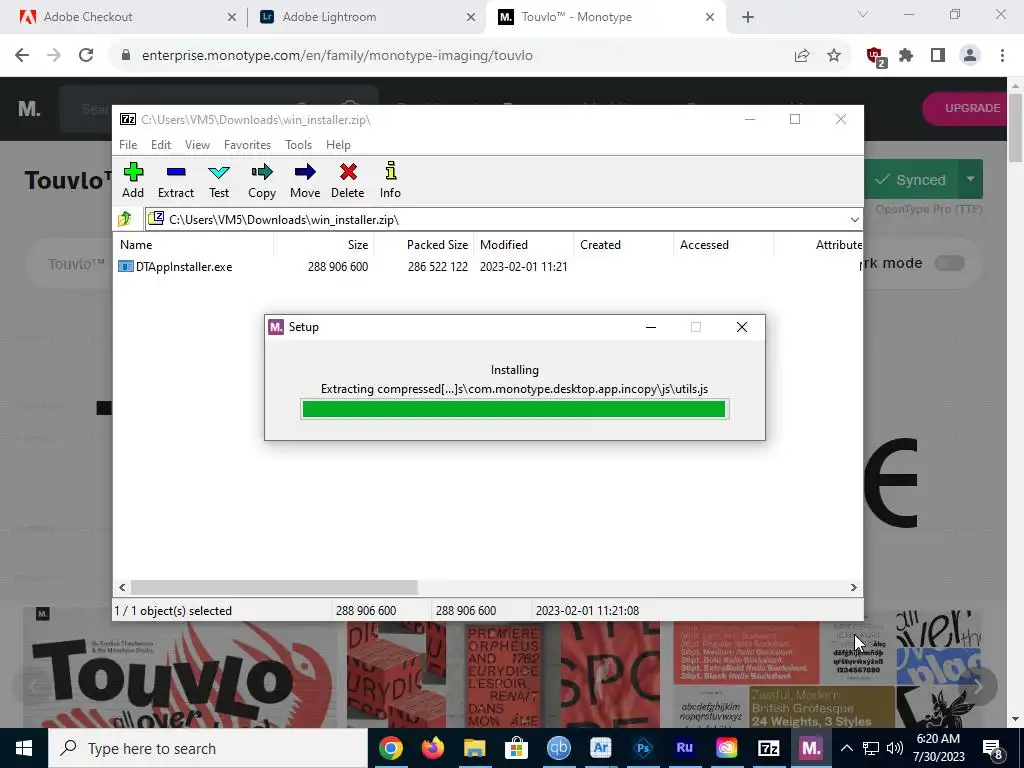Click the Monotype M. logo
Viewport: 1024px width, 768px height.
pyautogui.click(x=29, y=108)
